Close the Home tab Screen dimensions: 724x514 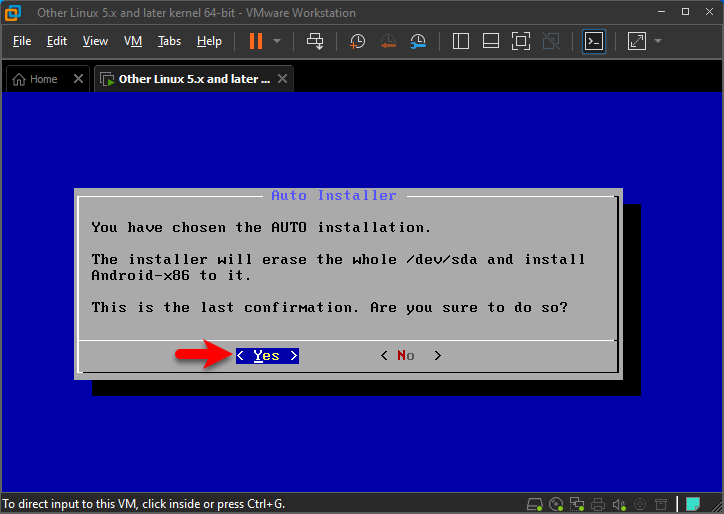pyautogui.click(x=78, y=79)
